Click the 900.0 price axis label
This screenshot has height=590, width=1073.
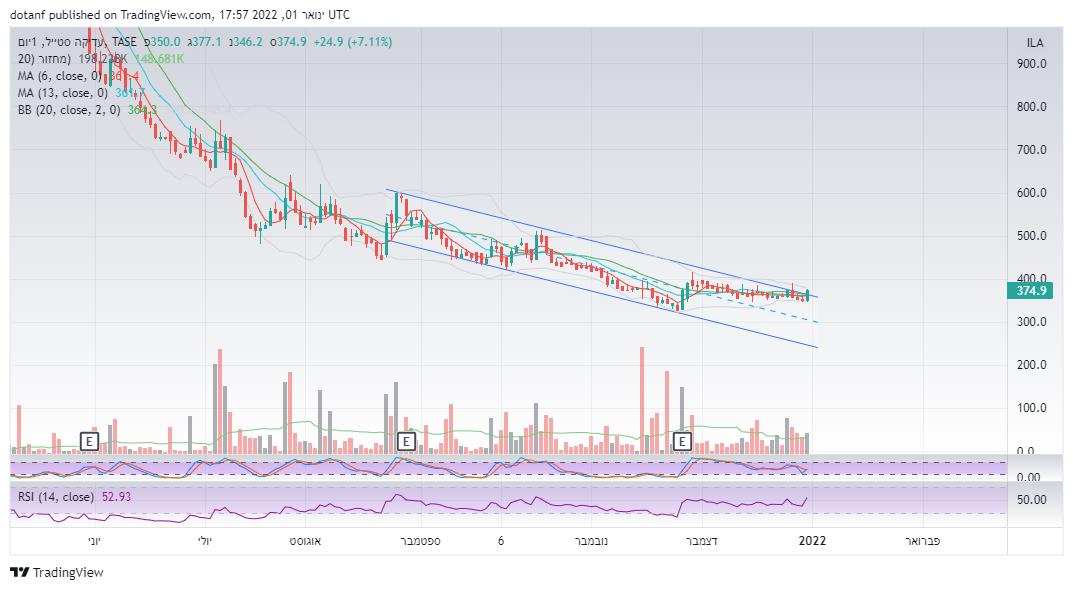[1031, 64]
